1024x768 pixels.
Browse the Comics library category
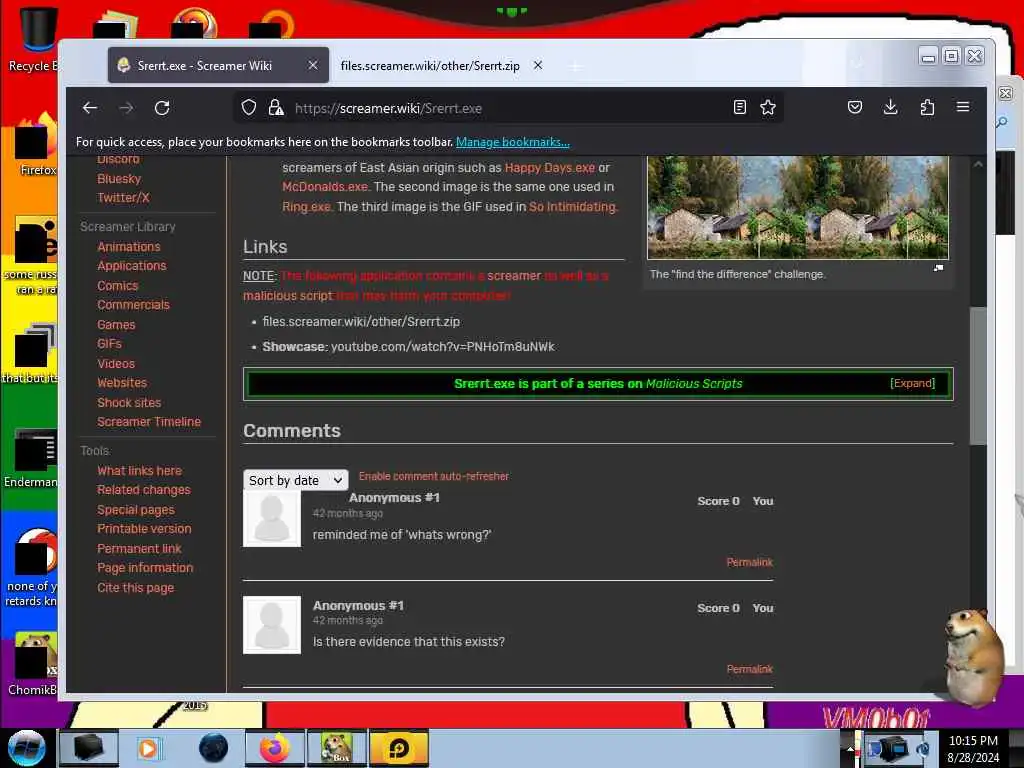pos(118,286)
